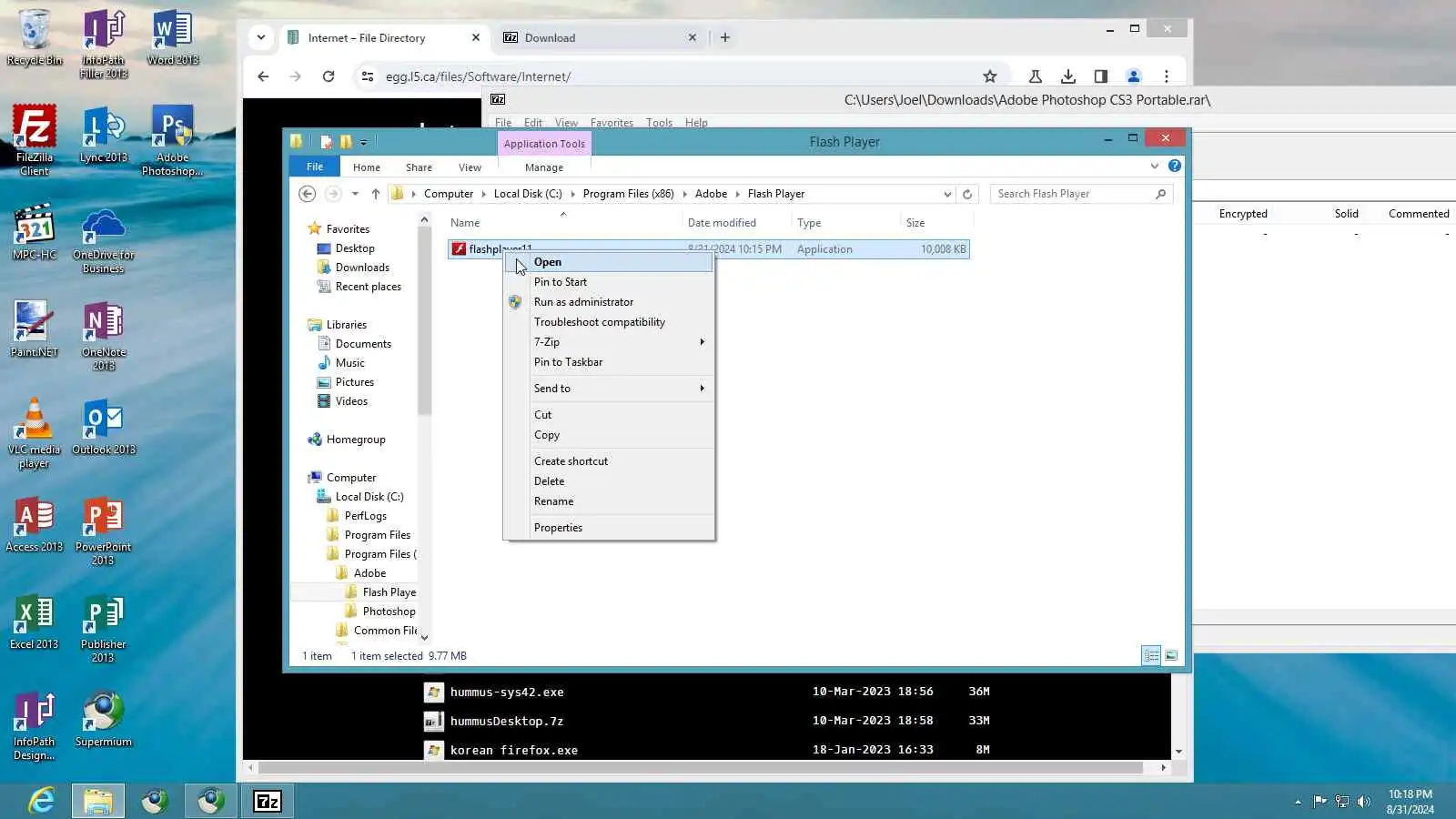Image resolution: width=1456 pixels, height=819 pixels.
Task: Switch to large icons view in Explorer
Action: 1171,655
